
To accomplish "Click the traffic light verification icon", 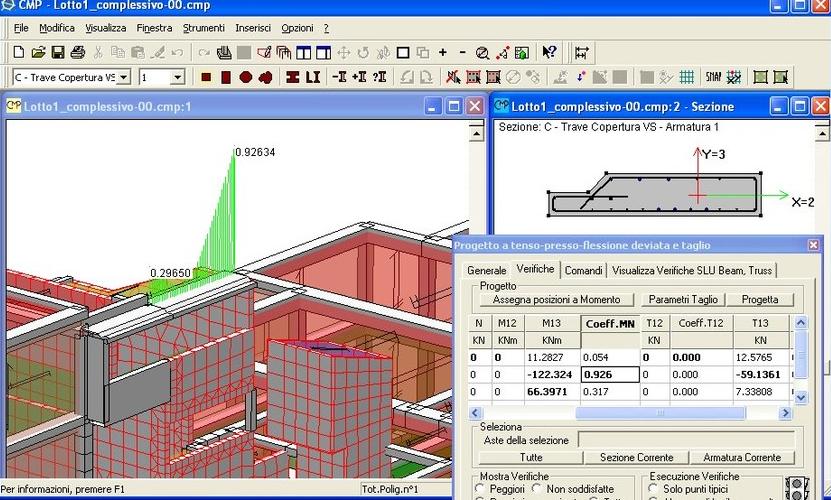I will 796,489.
